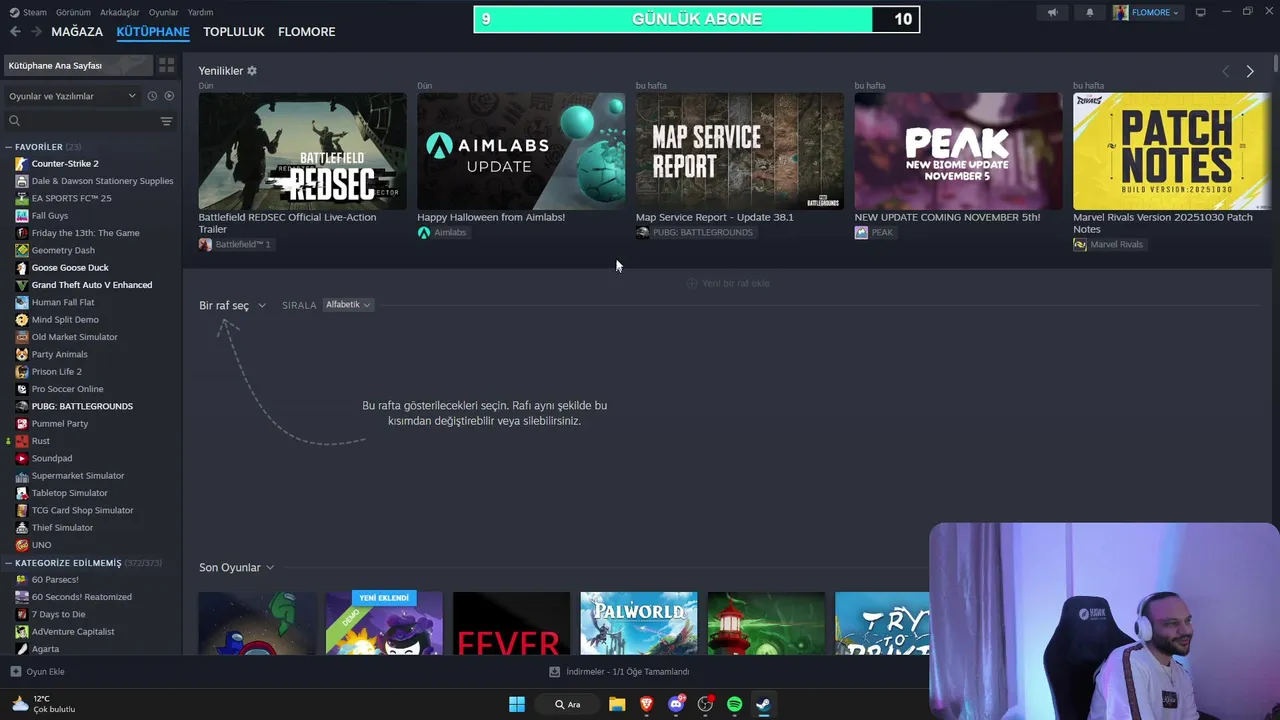Screen dimensions: 1280x720
Task: Toggle ready-to-play games filter icon
Action: point(169,96)
